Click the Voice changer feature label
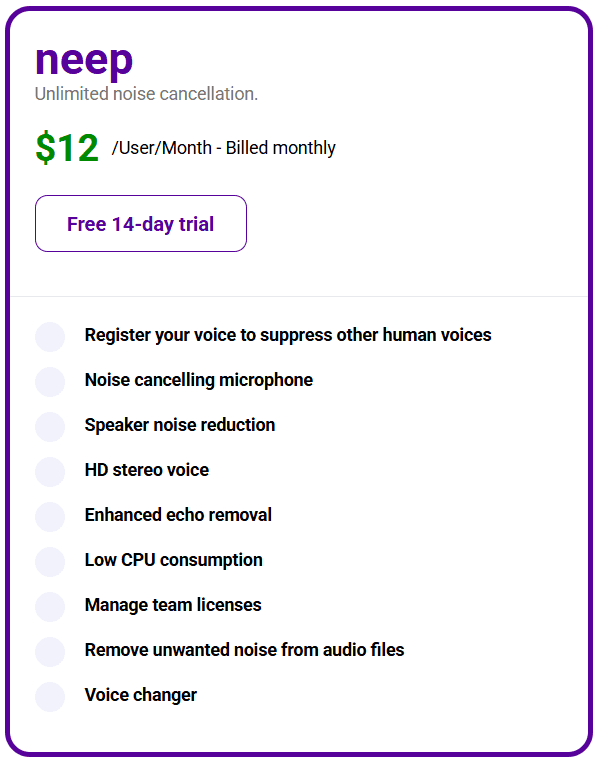The image size is (600, 763). (141, 695)
